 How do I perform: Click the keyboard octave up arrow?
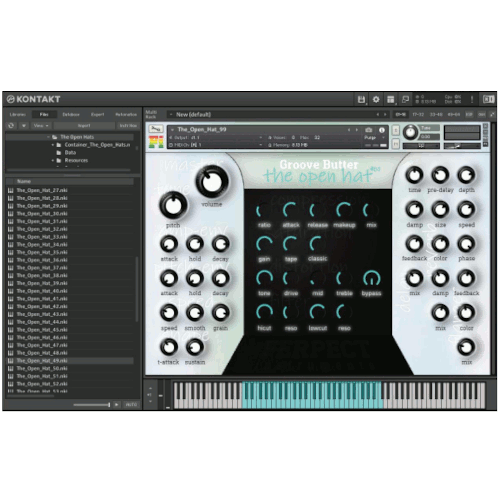click(x=150, y=388)
